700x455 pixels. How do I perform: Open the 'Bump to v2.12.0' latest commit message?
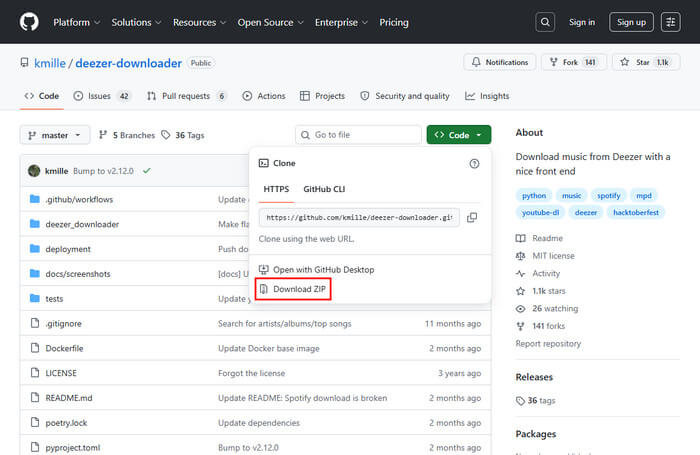click(x=103, y=171)
